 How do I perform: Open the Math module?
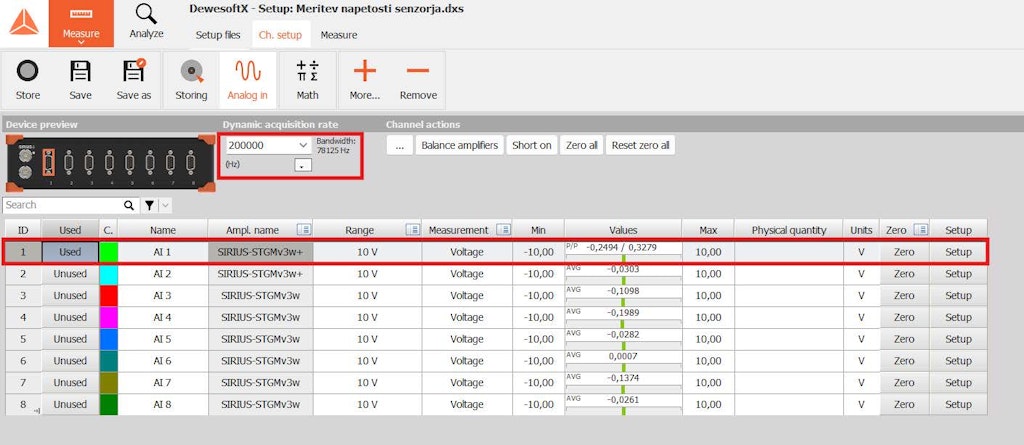click(x=308, y=80)
